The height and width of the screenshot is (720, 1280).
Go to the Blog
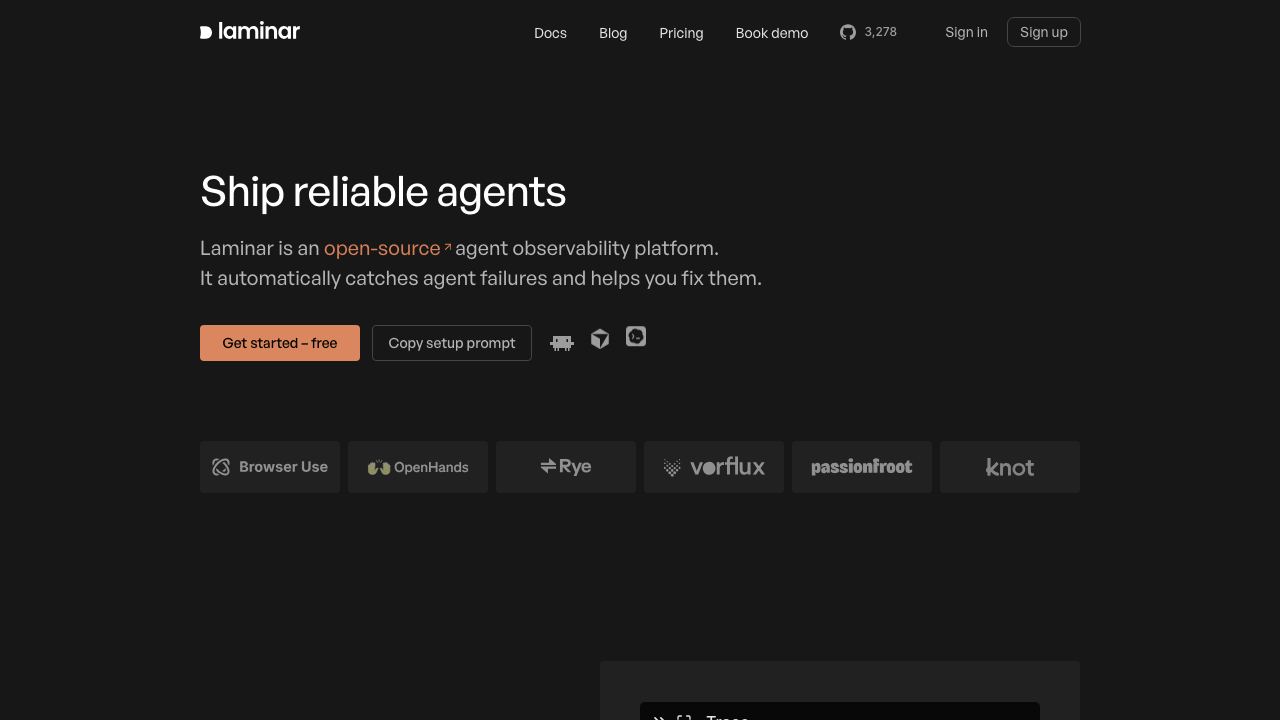pos(613,33)
